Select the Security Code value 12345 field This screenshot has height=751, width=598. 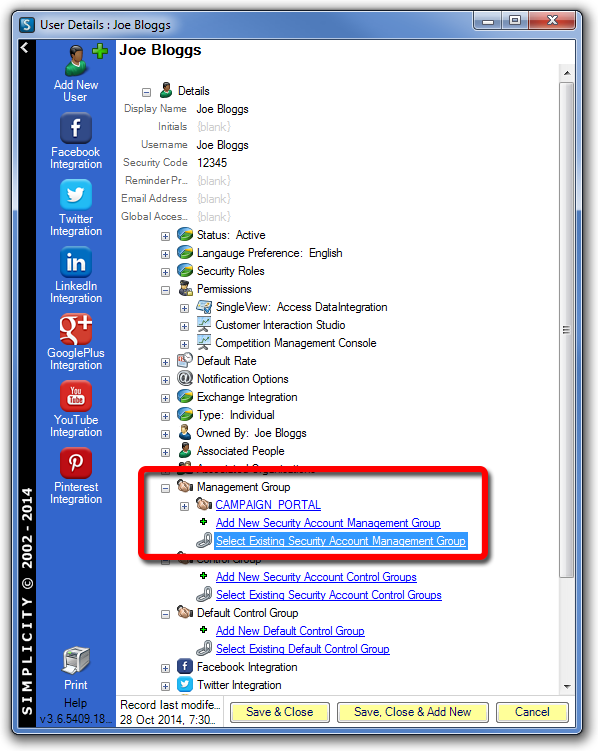(212, 163)
